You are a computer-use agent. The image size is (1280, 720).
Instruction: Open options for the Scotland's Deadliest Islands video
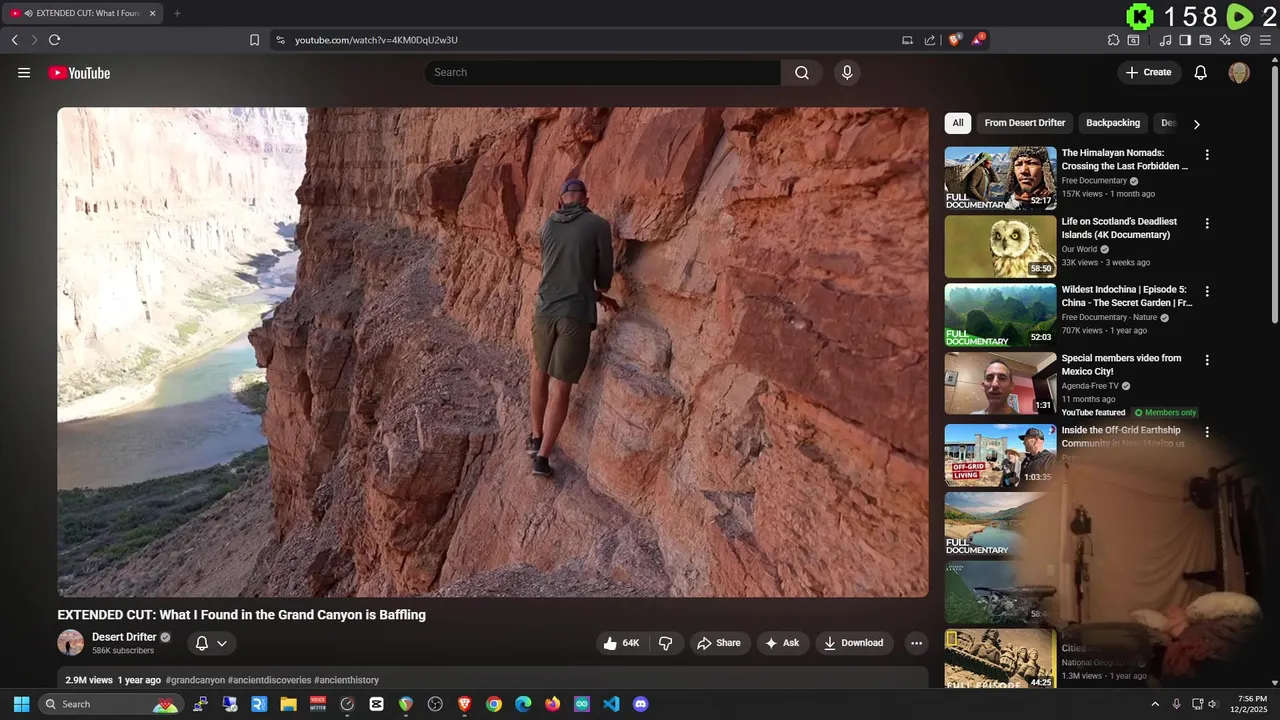pos(1207,223)
